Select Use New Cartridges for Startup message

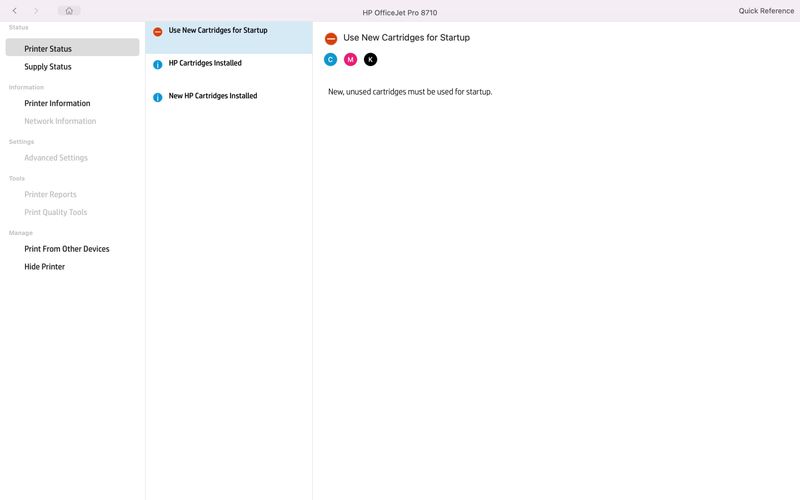coord(229,37)
